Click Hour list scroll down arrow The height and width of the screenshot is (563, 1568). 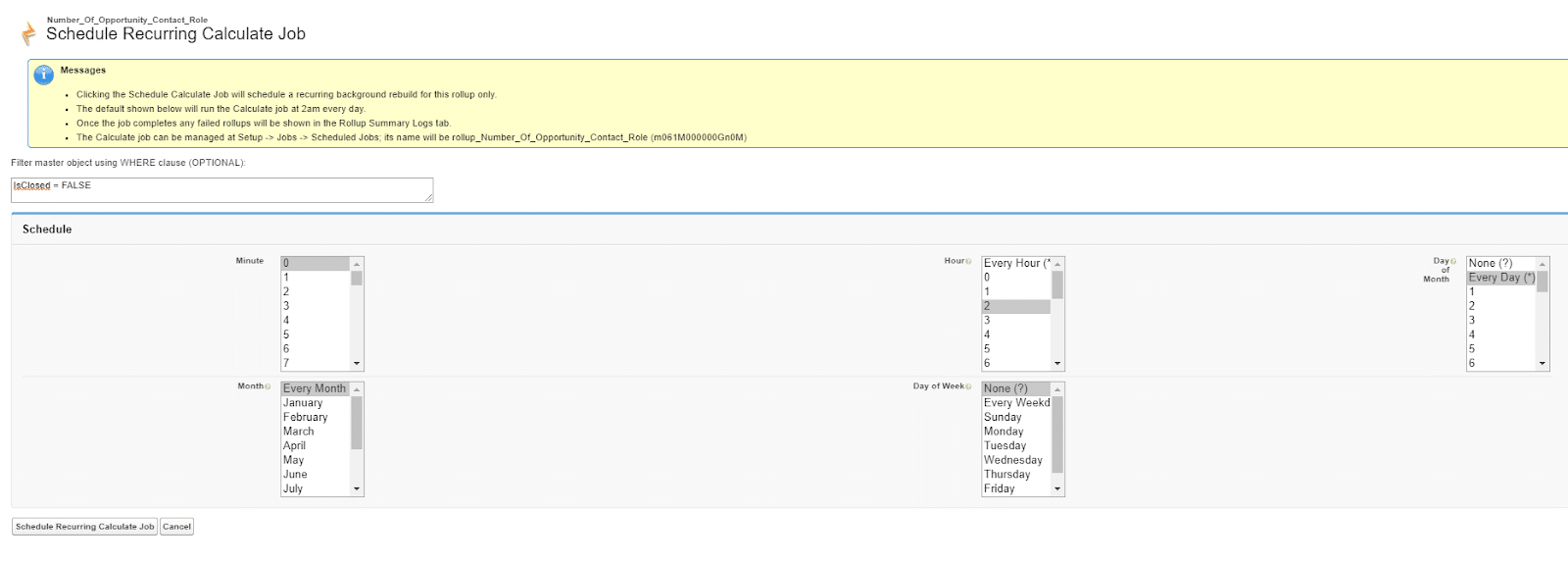1057,364
